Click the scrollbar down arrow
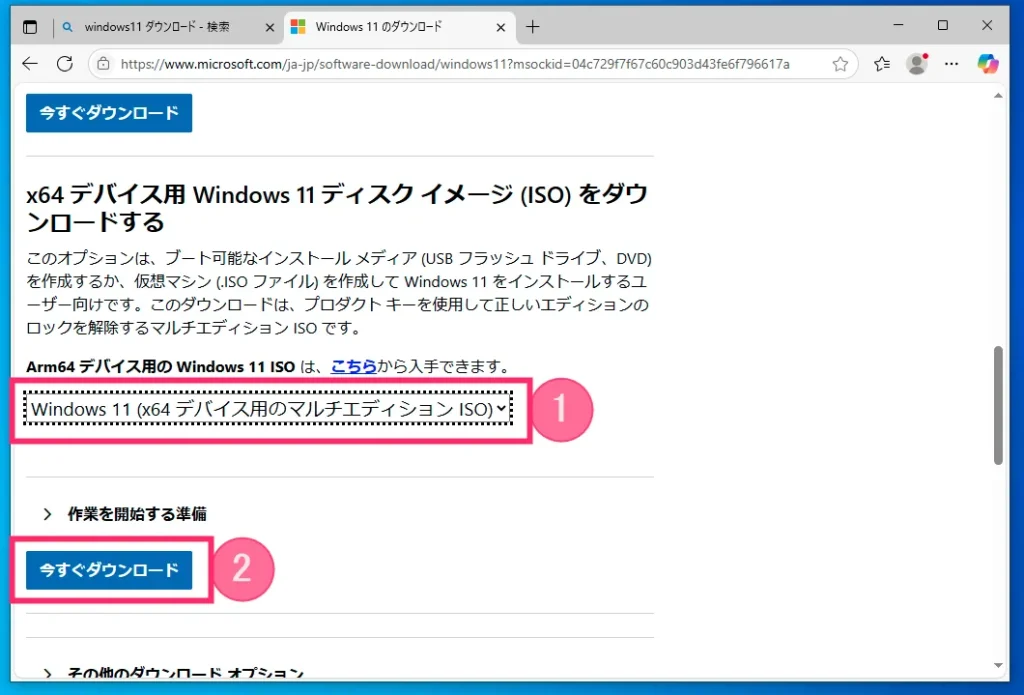 (x=998, y=666)
